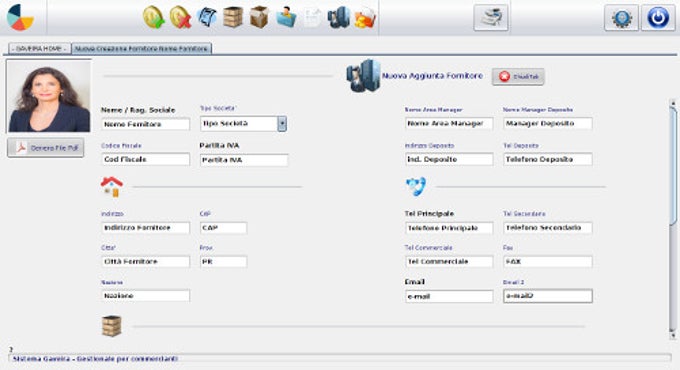This screenshot has height=370, width=680.
Task: Click the Telefono Secondario input field
Action: click(x=548, y=228)
